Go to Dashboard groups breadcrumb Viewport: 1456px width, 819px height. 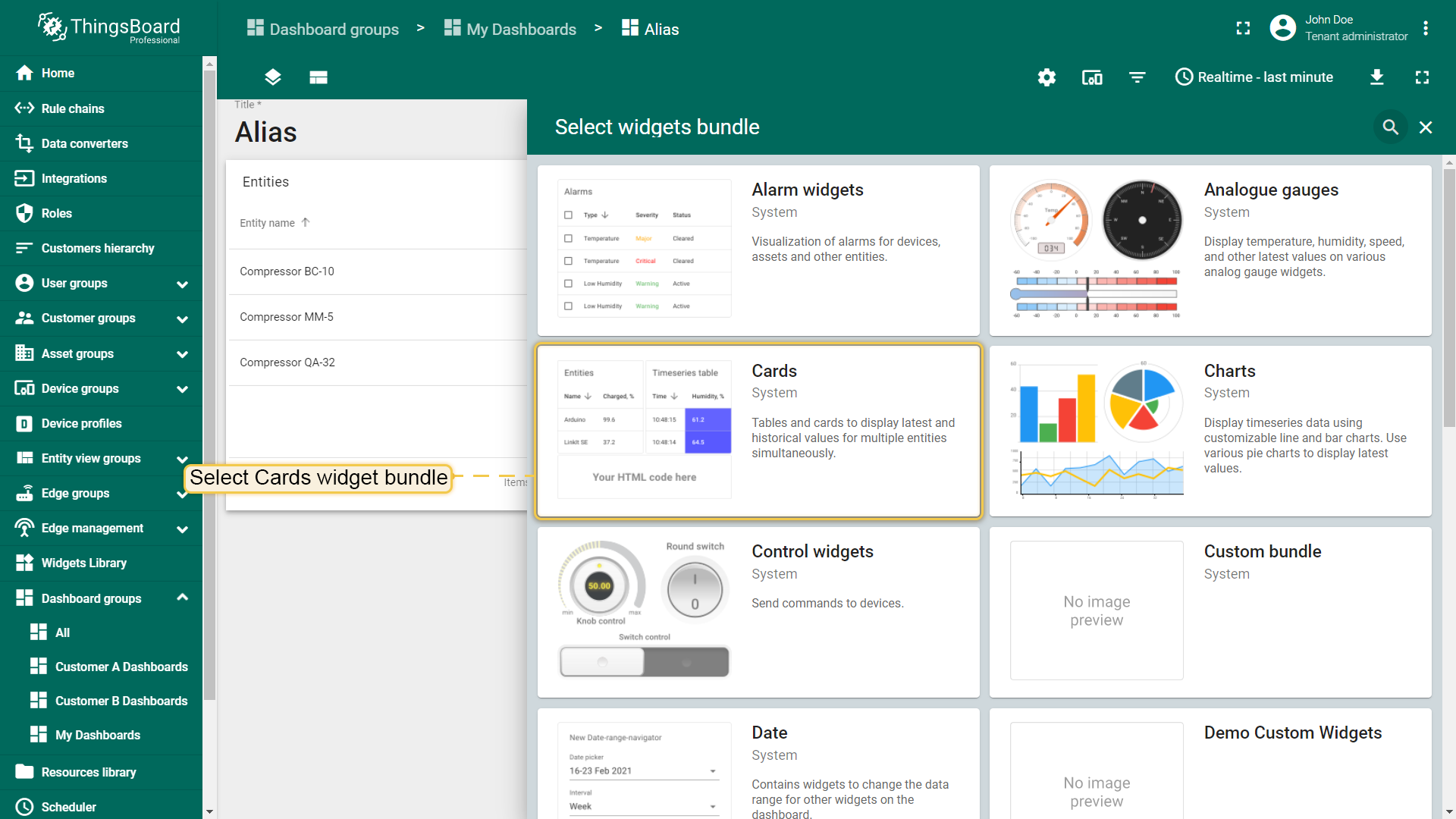click(x=323, y=29)
